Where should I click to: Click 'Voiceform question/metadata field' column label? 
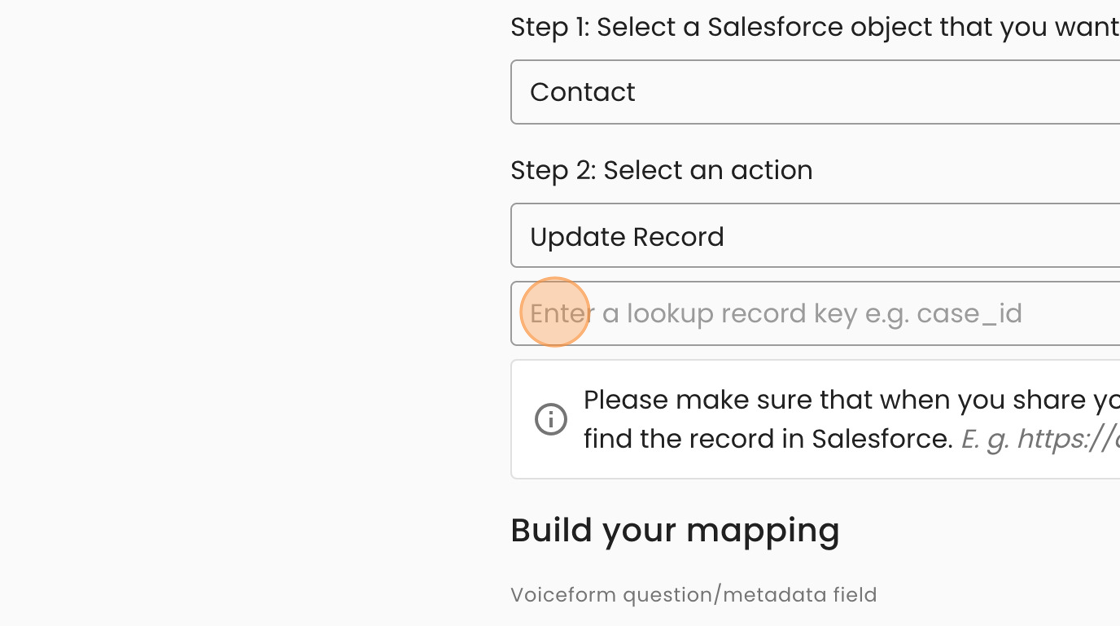point(694,595)
